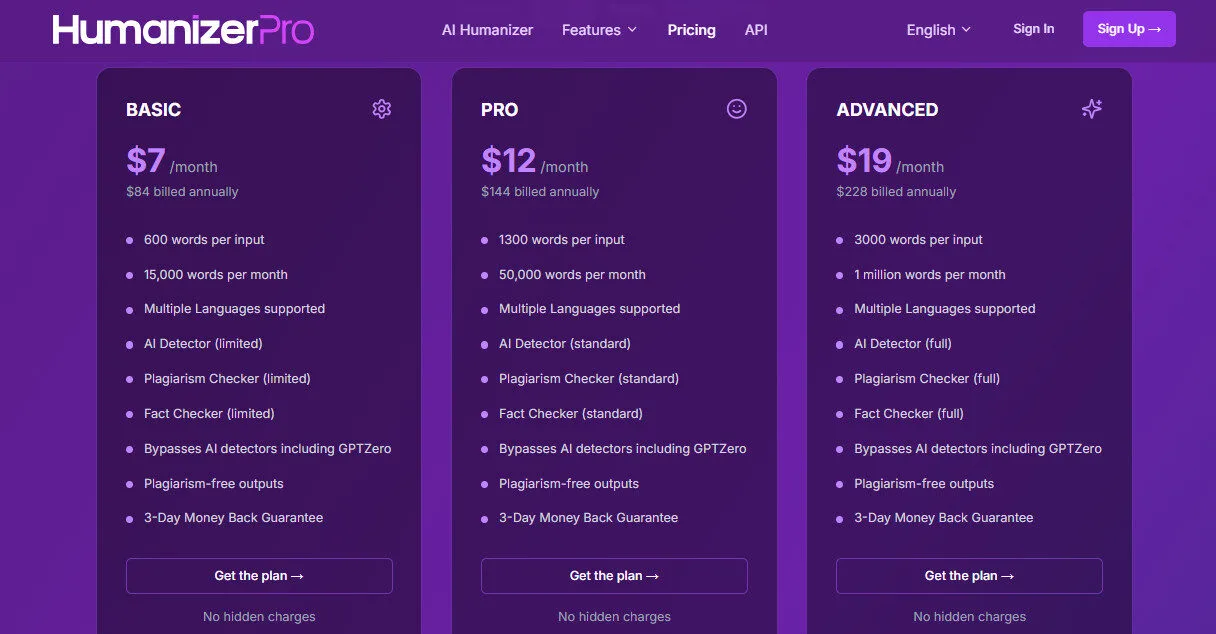The image size is (1216, 634).
Task: Click No hidden charges below the BASIC plan
Action: click(259, 616)
